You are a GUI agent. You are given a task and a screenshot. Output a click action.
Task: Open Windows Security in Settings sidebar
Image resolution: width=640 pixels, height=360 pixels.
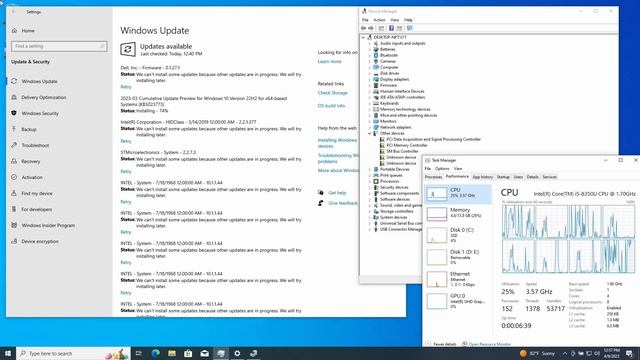click(x=40, y=113)
